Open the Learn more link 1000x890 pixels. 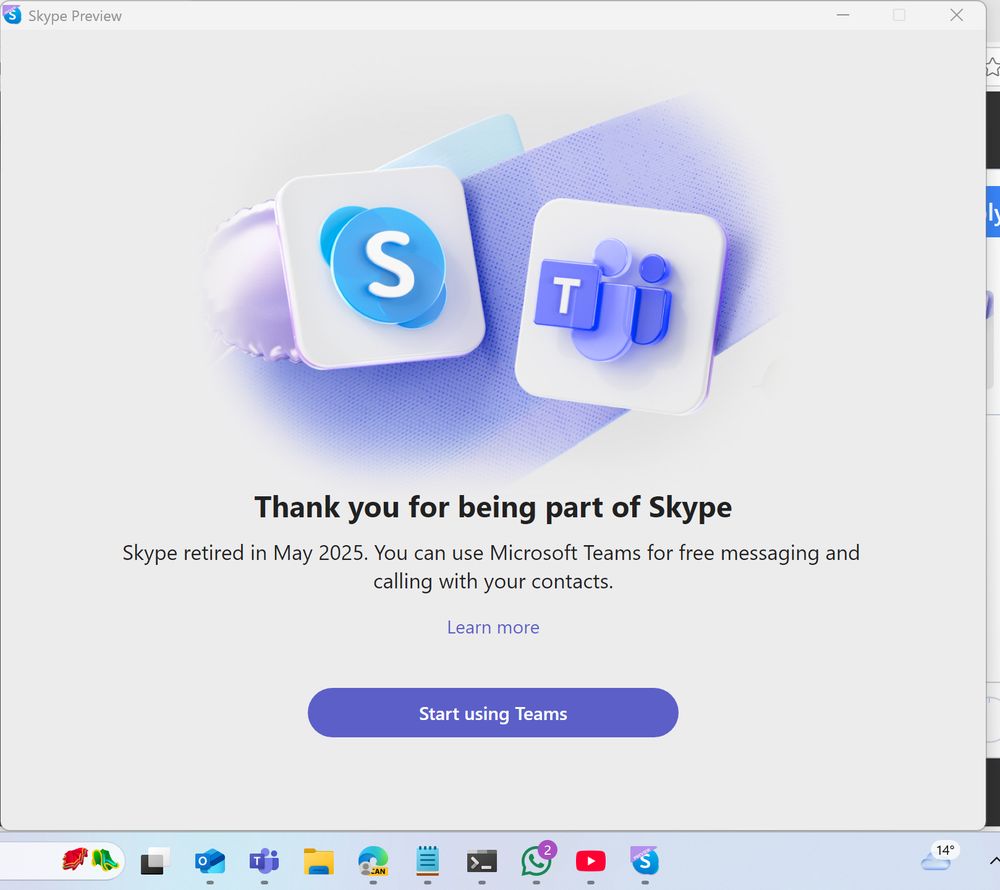493,627
